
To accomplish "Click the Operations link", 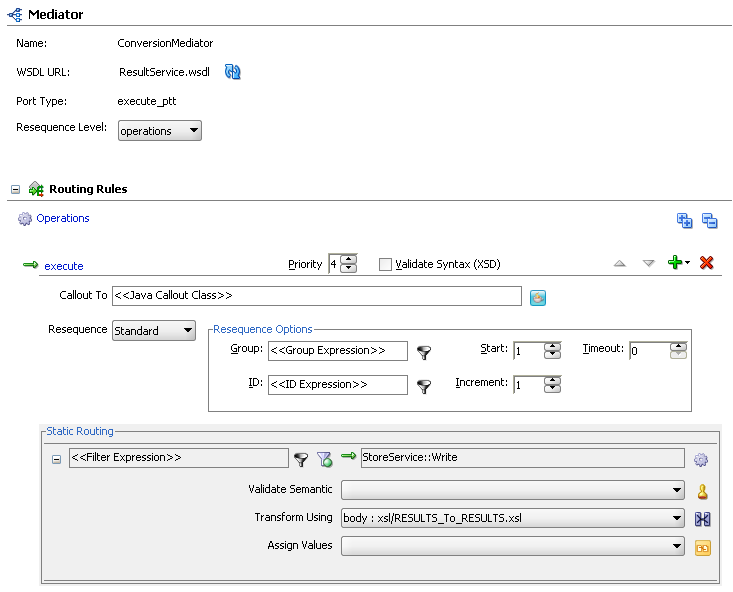I will coord(62,218).
